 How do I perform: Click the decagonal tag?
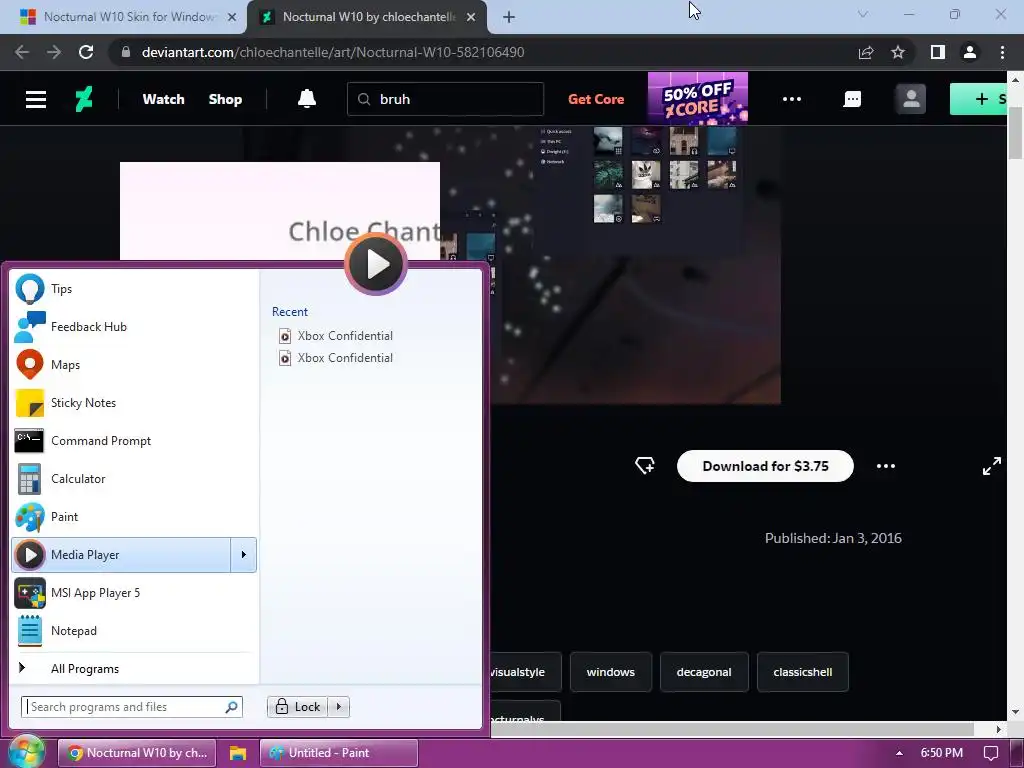(x=704, y=672)
